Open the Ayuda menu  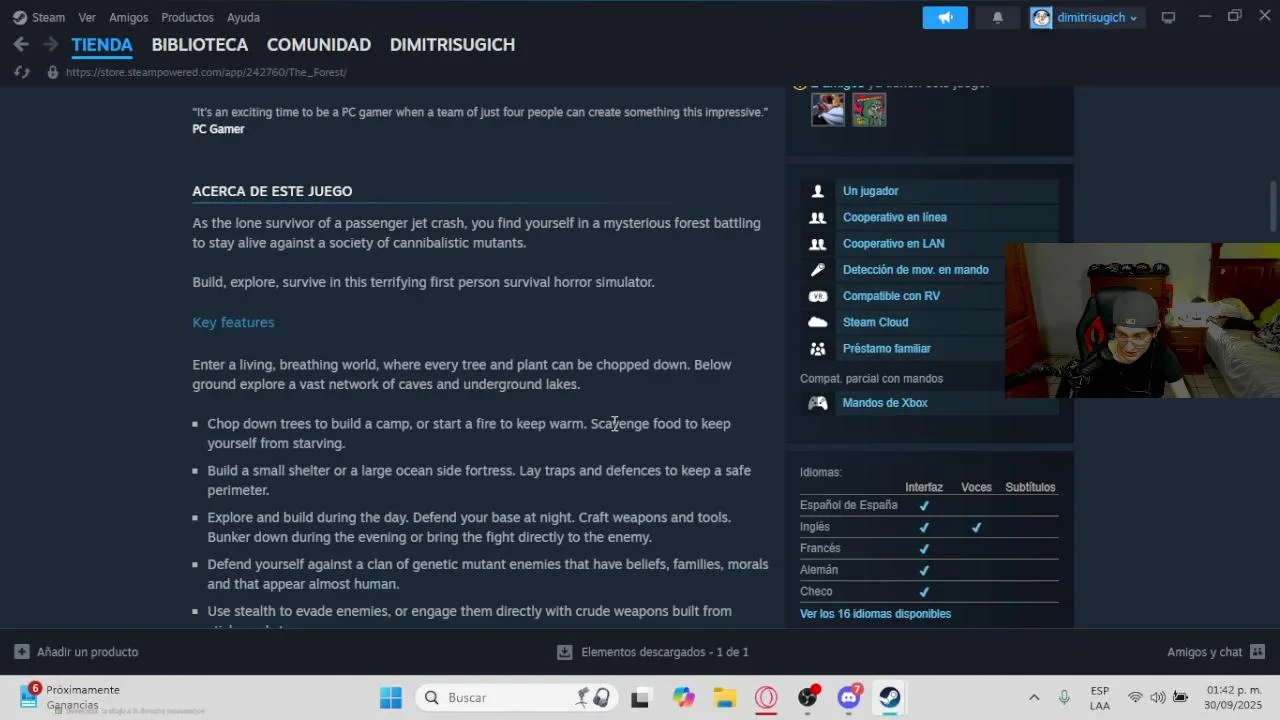pos(243,17)
